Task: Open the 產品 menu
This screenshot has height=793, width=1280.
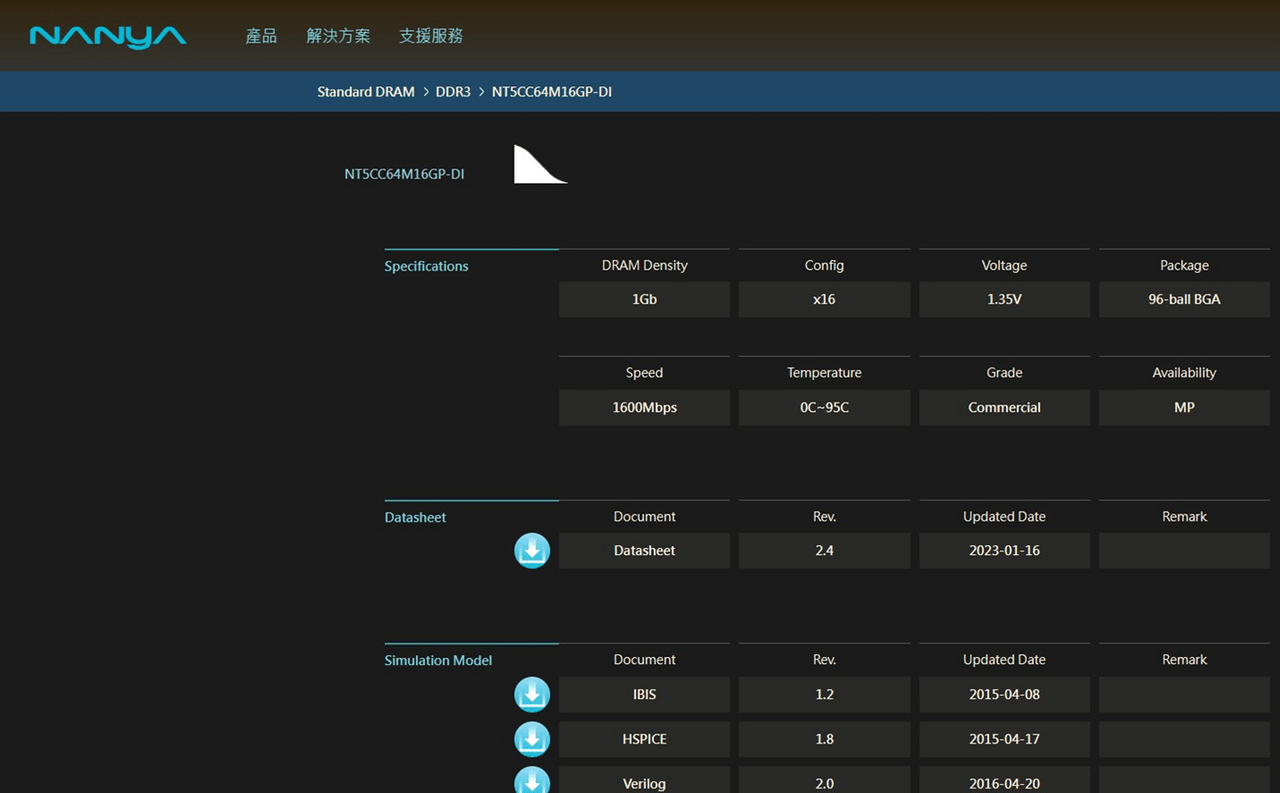Action: [x=261, y=36]
